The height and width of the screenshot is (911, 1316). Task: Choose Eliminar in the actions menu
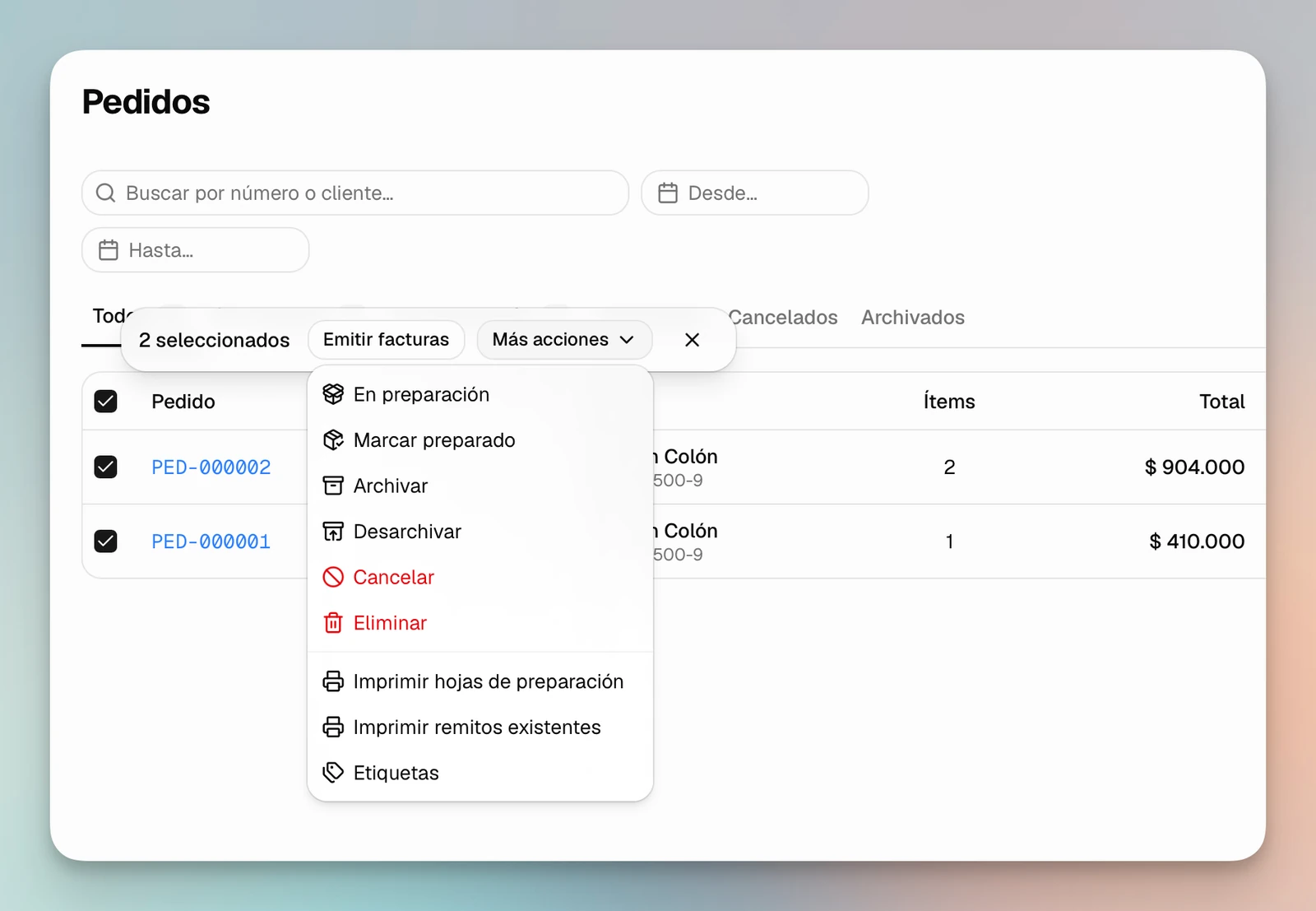click(x=480, y=623)
